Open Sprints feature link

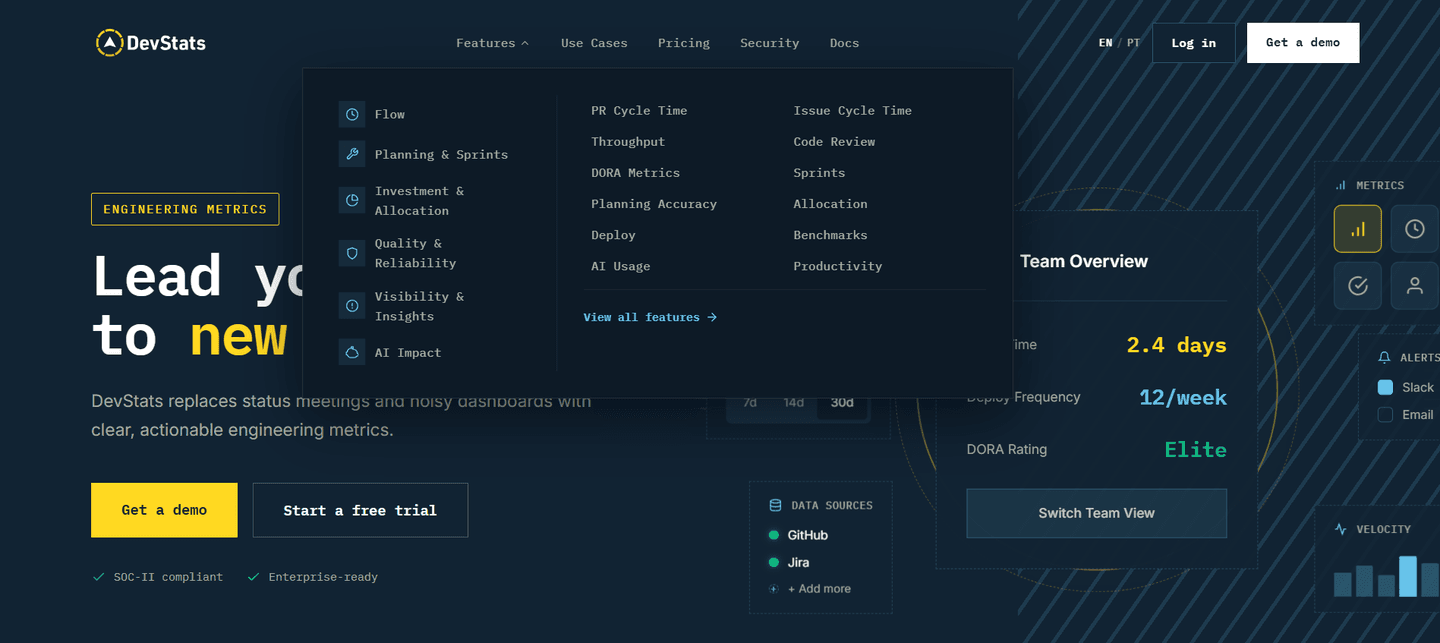tap(819, 173)
